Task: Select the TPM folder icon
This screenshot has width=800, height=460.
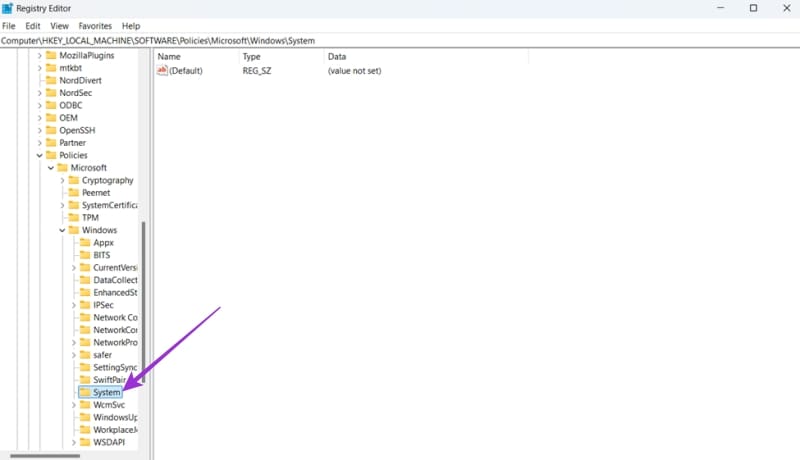Action: [73, 217]
